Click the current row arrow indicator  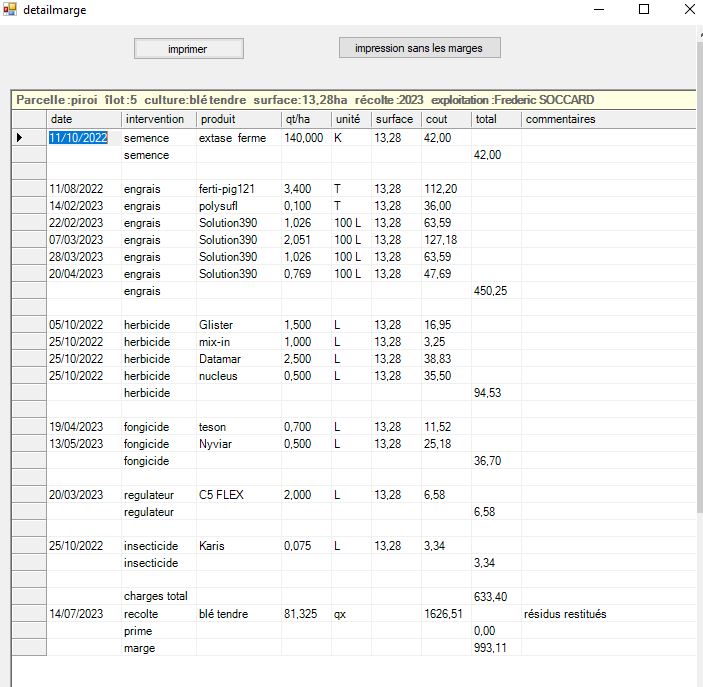click(x=20, y=138)
